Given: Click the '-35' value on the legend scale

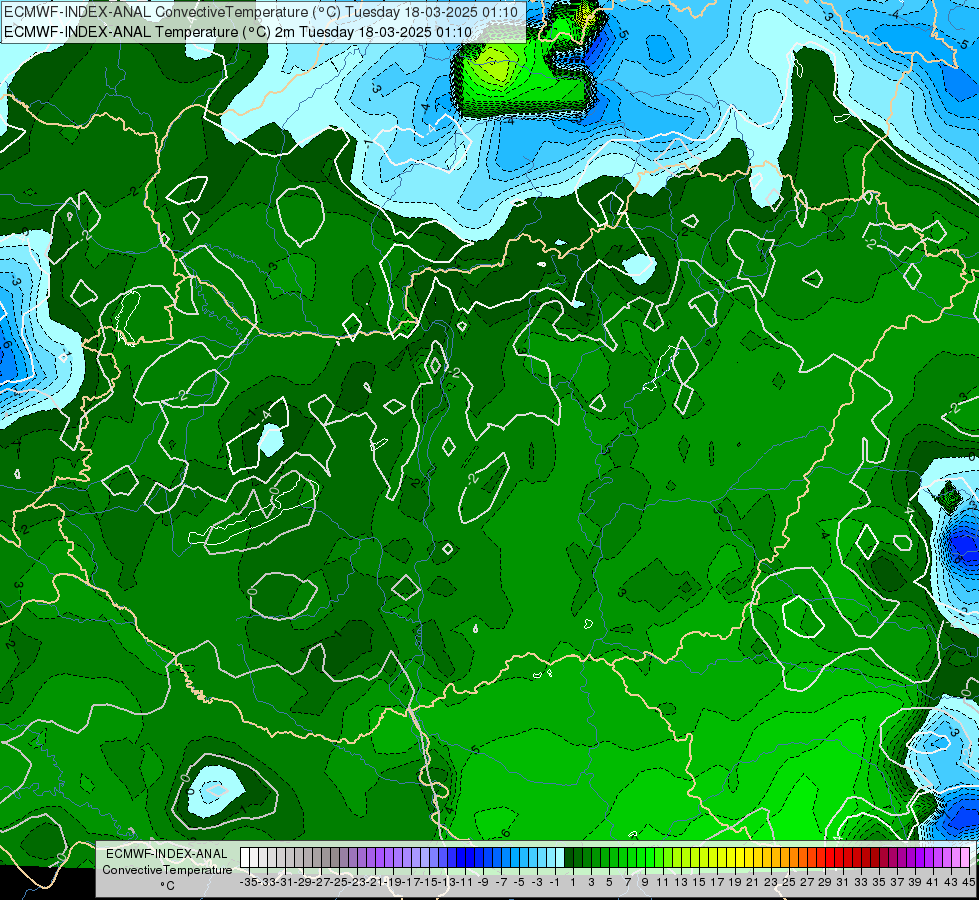Looking at the screenshot, I should coord(248,882).
